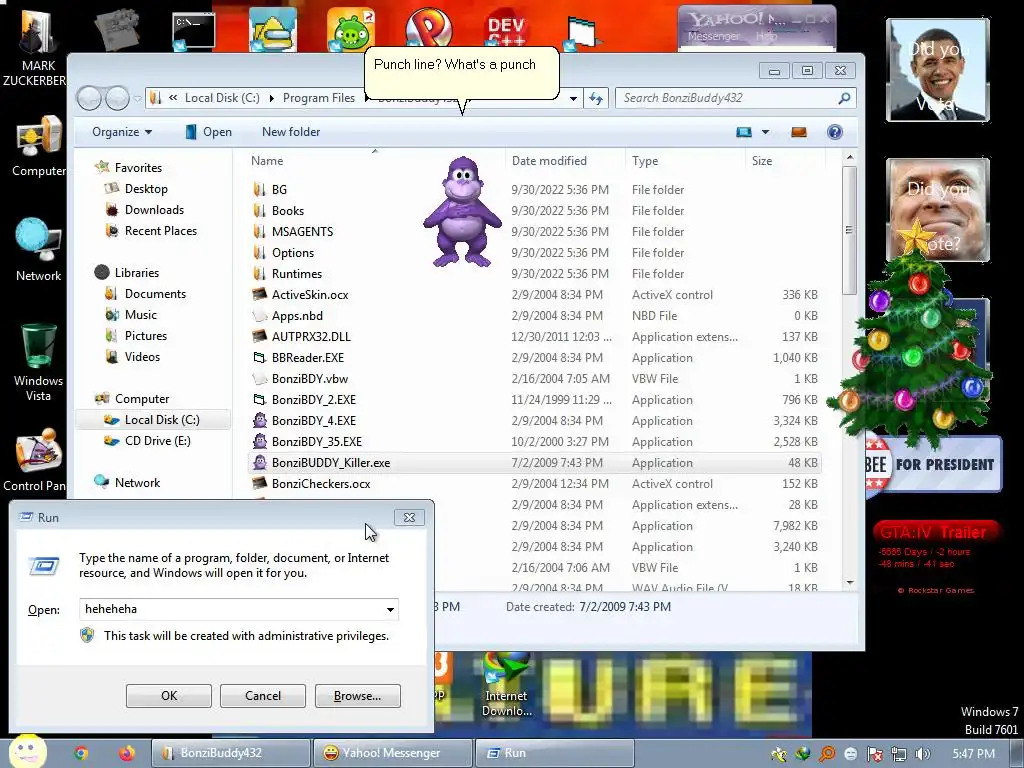1024x768 pixels.
Task: Select the ActiveSkin.ocx file
Action: point(534,295)
